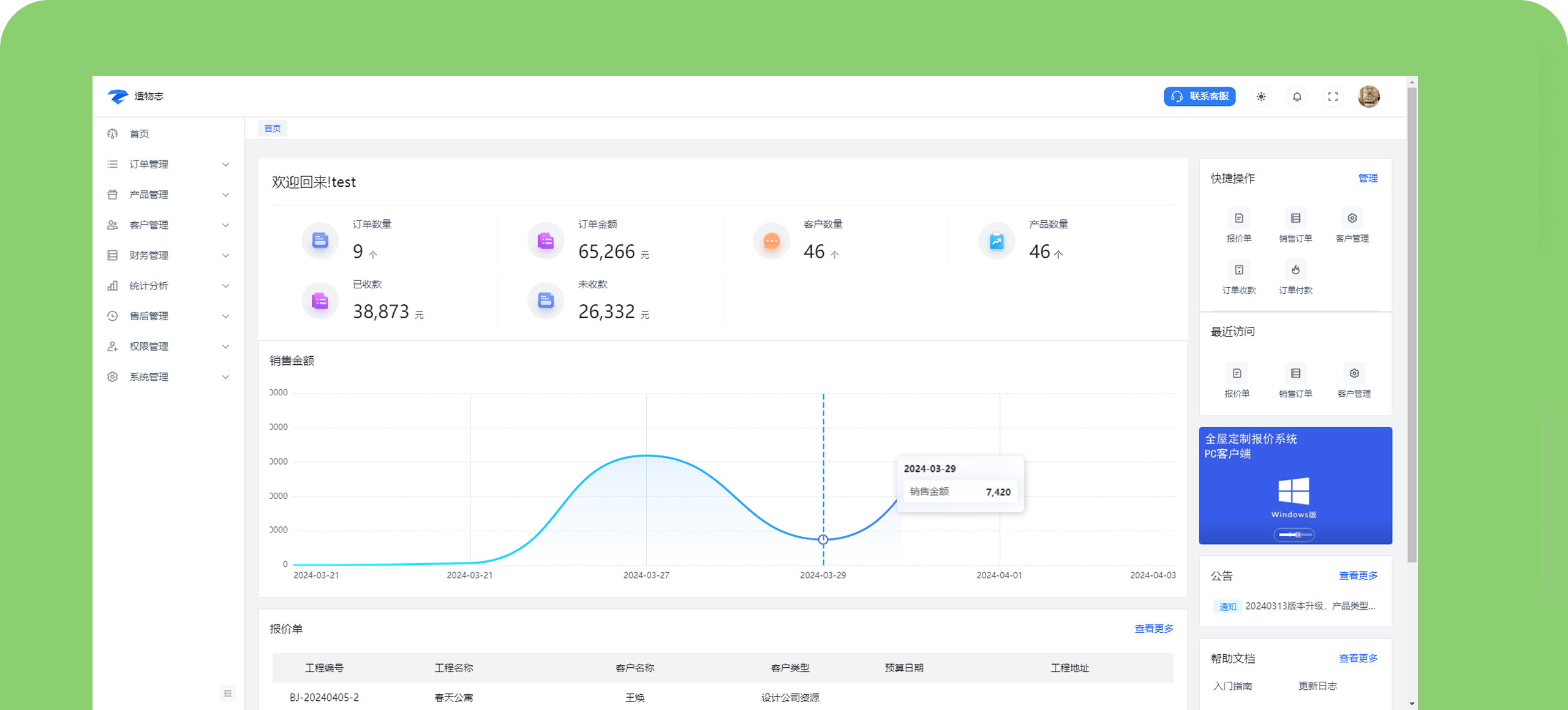Enter fullscreen mode icon

click(1333, 97)
